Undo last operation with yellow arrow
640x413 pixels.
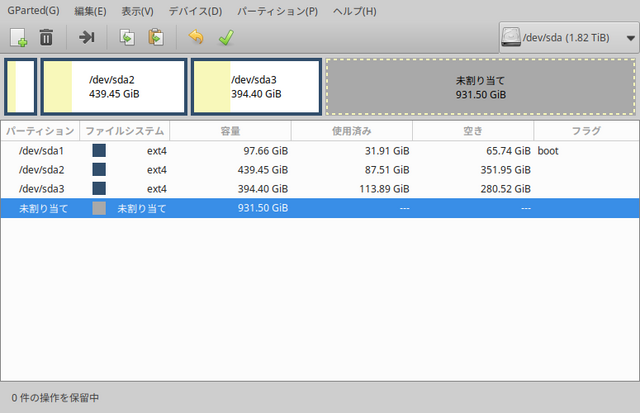pos(196,37)
